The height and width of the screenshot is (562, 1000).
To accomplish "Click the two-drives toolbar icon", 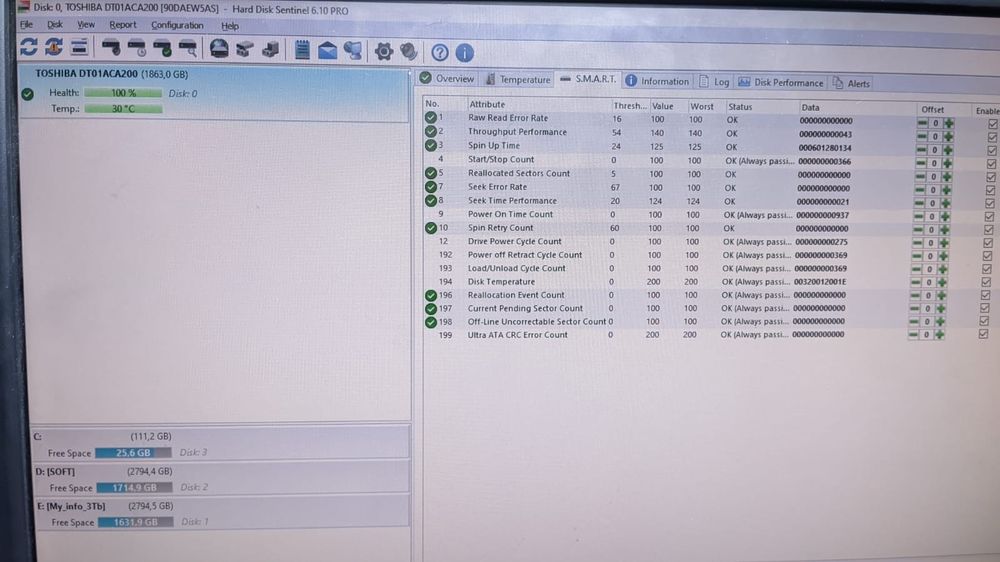I will point(245,49).
